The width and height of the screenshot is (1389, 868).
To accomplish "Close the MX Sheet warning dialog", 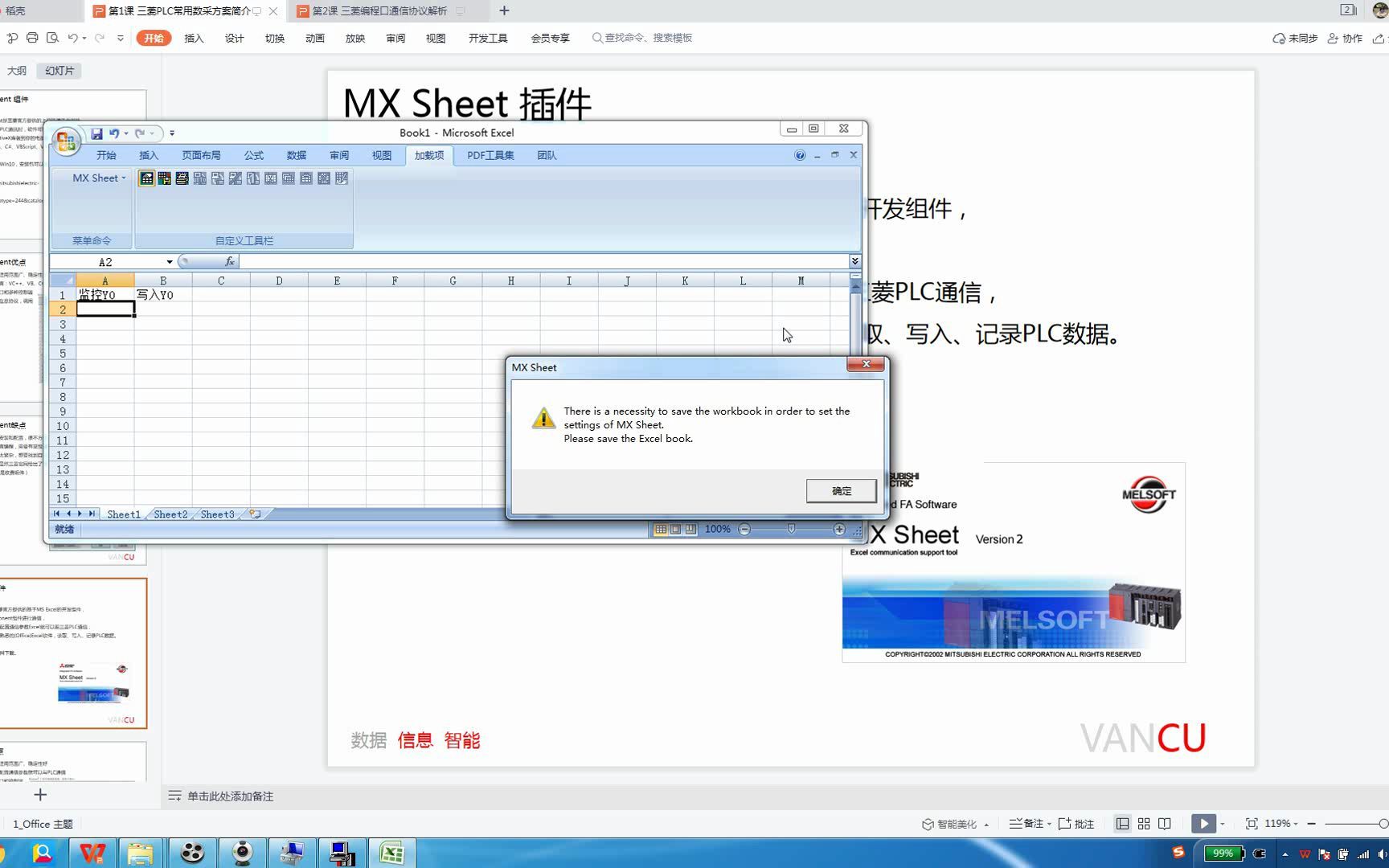I will pyautogui.click(x=866, y=365).
